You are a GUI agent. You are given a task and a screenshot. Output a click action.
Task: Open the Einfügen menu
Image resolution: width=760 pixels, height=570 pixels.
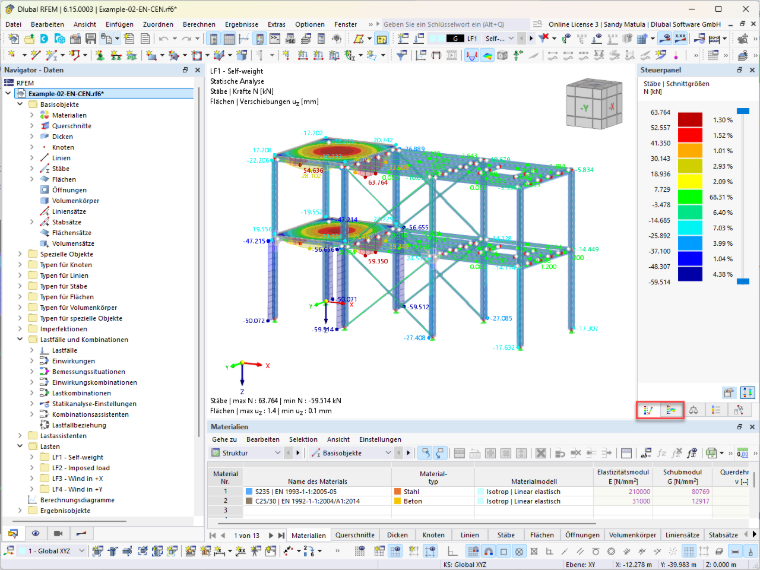coord(119,24)
